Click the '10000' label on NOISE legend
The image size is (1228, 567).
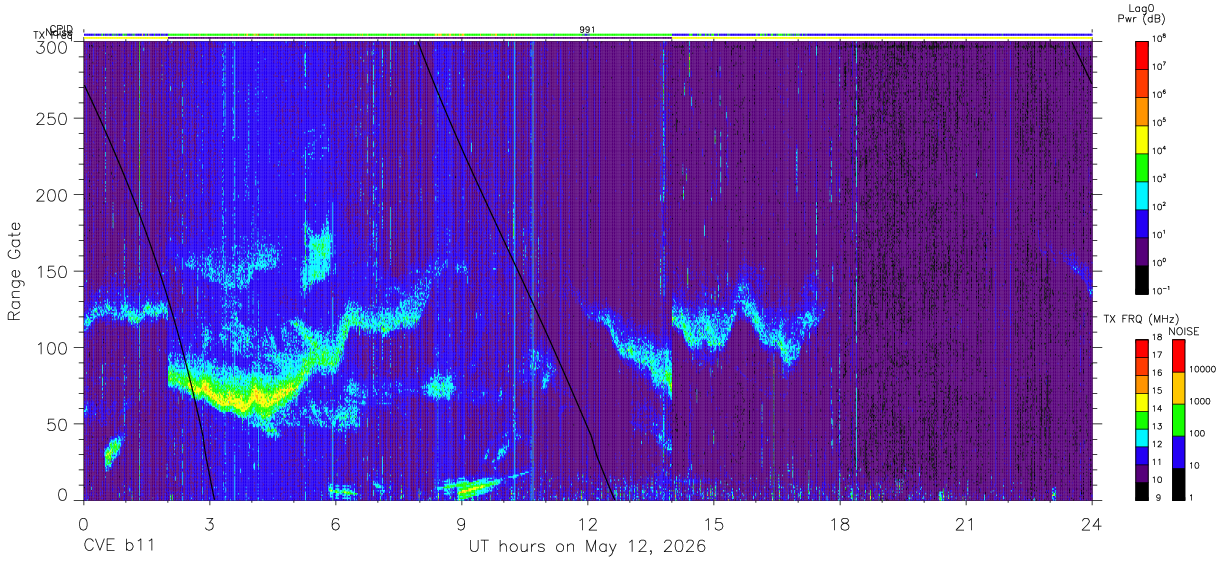point(1201,369)
